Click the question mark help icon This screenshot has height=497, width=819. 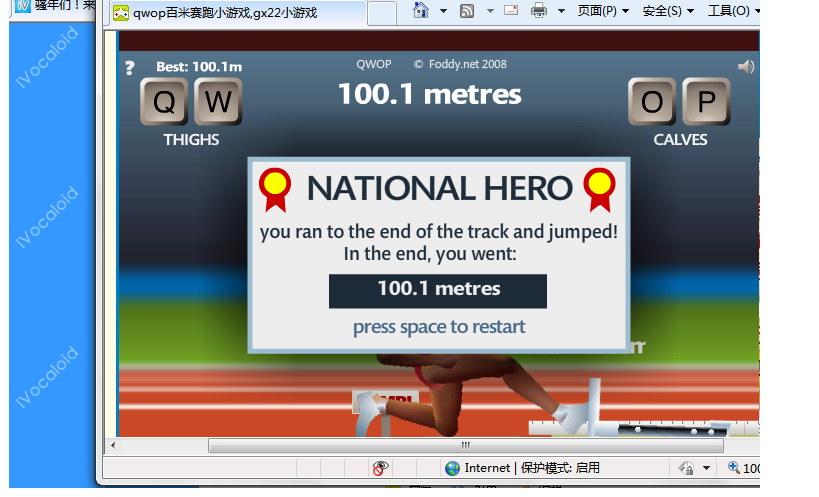(130, 68)
